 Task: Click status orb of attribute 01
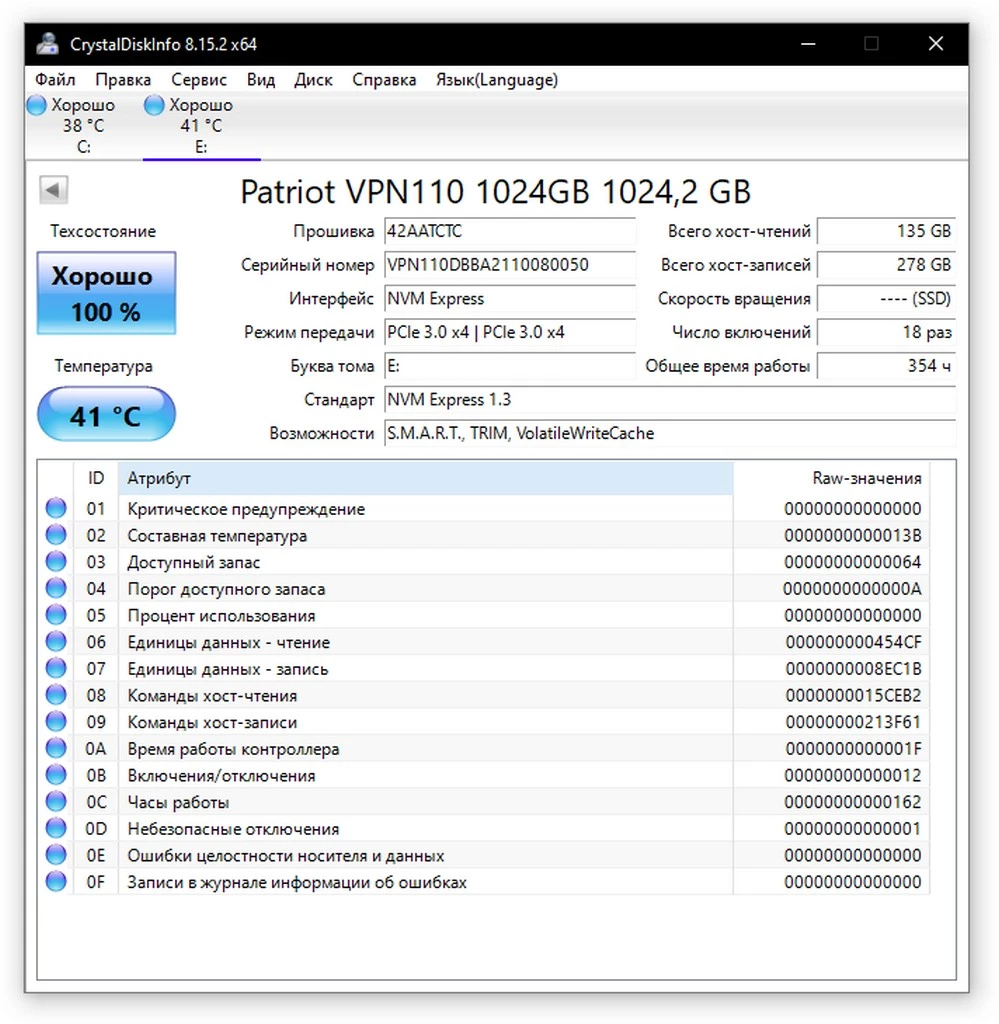tap(56, 508)
